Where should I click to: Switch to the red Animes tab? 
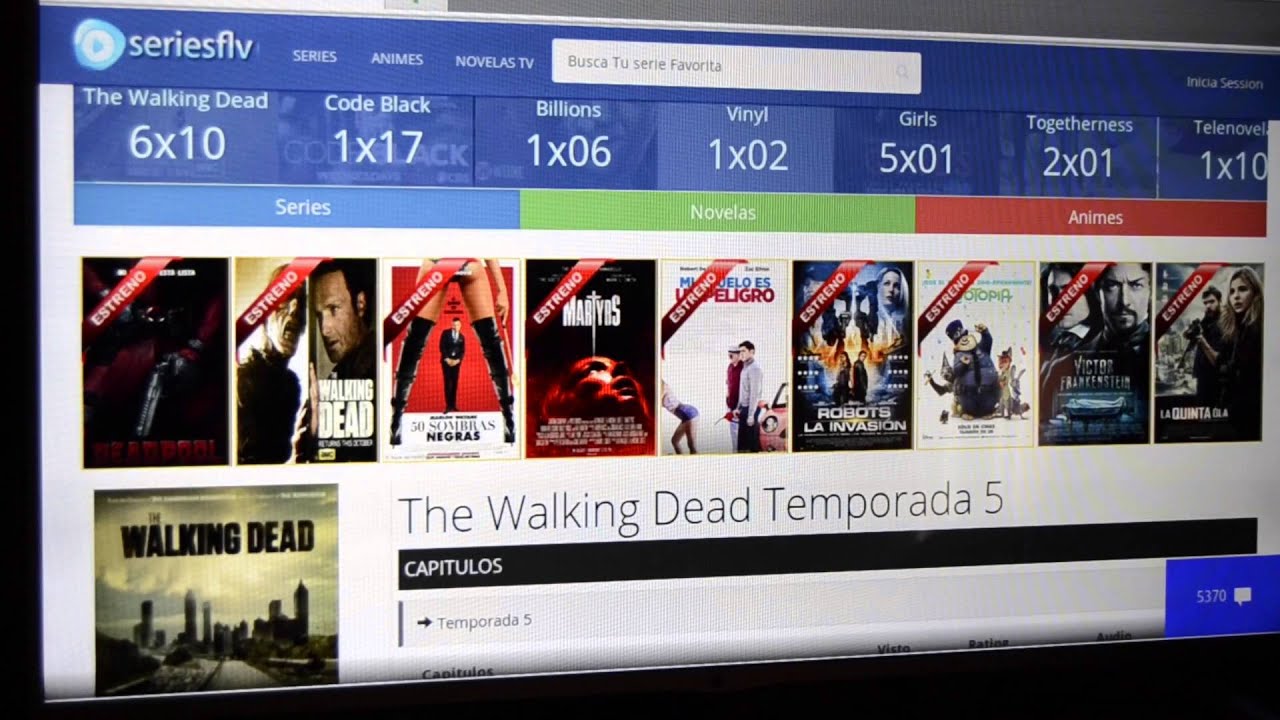coord(1091,216)
